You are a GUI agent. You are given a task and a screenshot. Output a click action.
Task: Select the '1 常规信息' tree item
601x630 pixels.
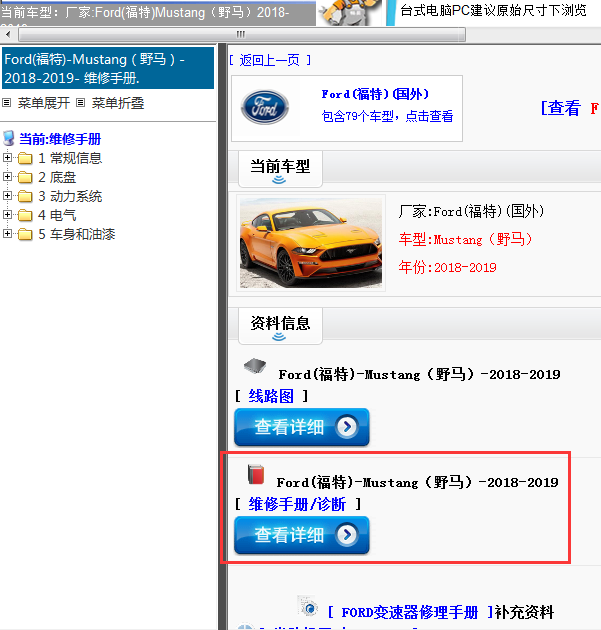coord(70,158)
